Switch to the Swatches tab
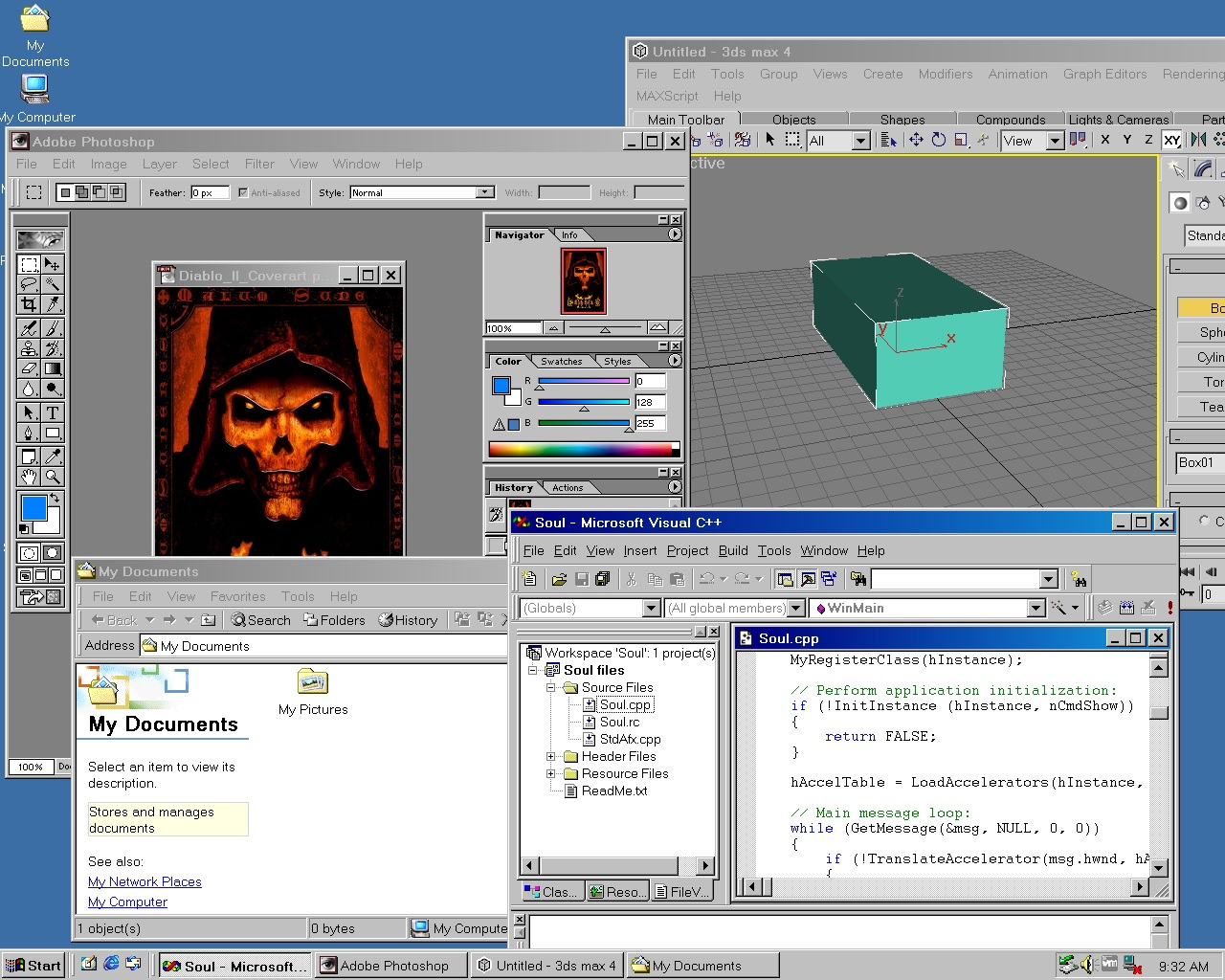1225x980 pixels. pos(561,362)
